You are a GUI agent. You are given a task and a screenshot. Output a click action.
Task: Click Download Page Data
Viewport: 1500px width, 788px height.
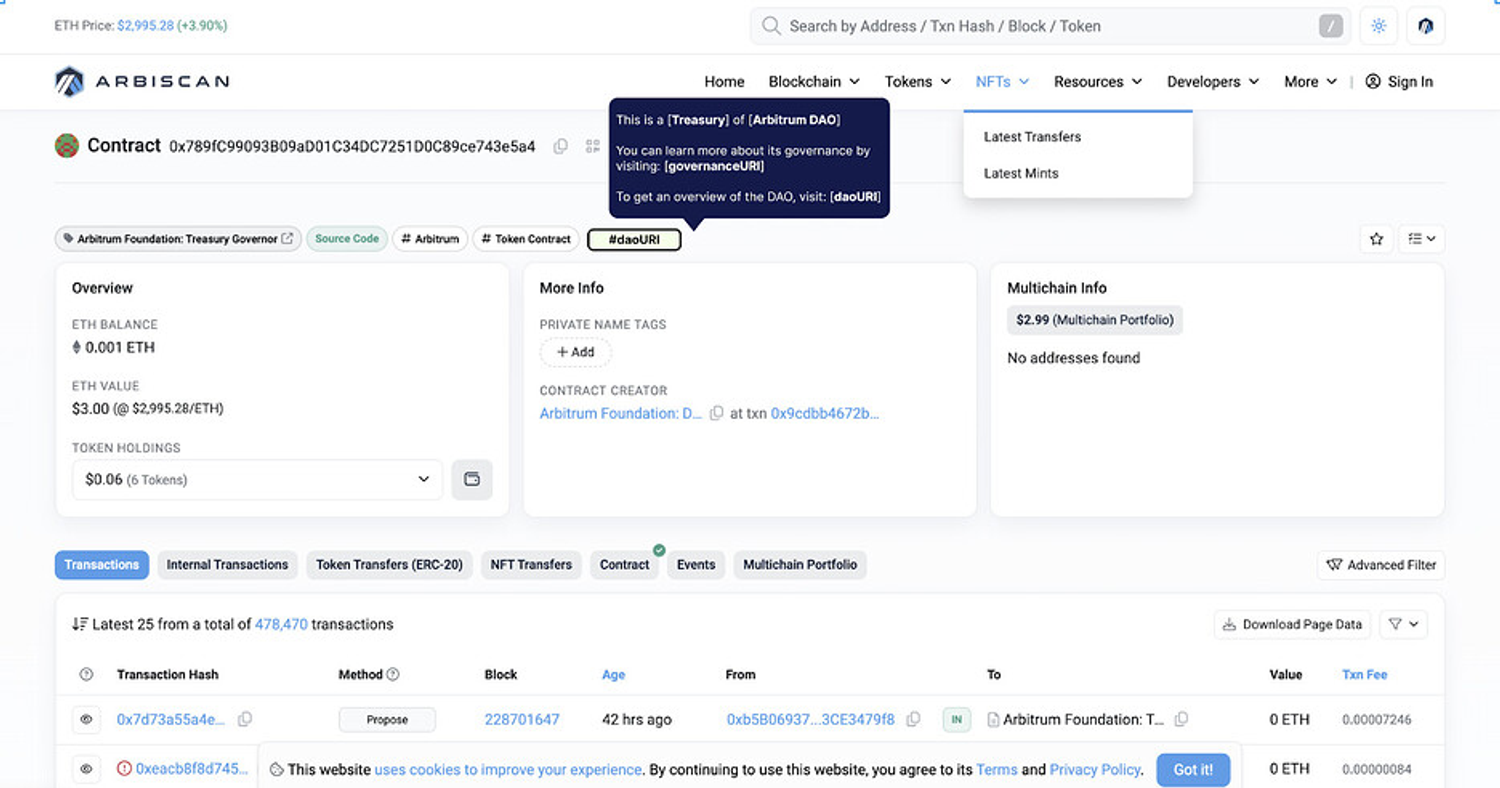[1292, 624]
